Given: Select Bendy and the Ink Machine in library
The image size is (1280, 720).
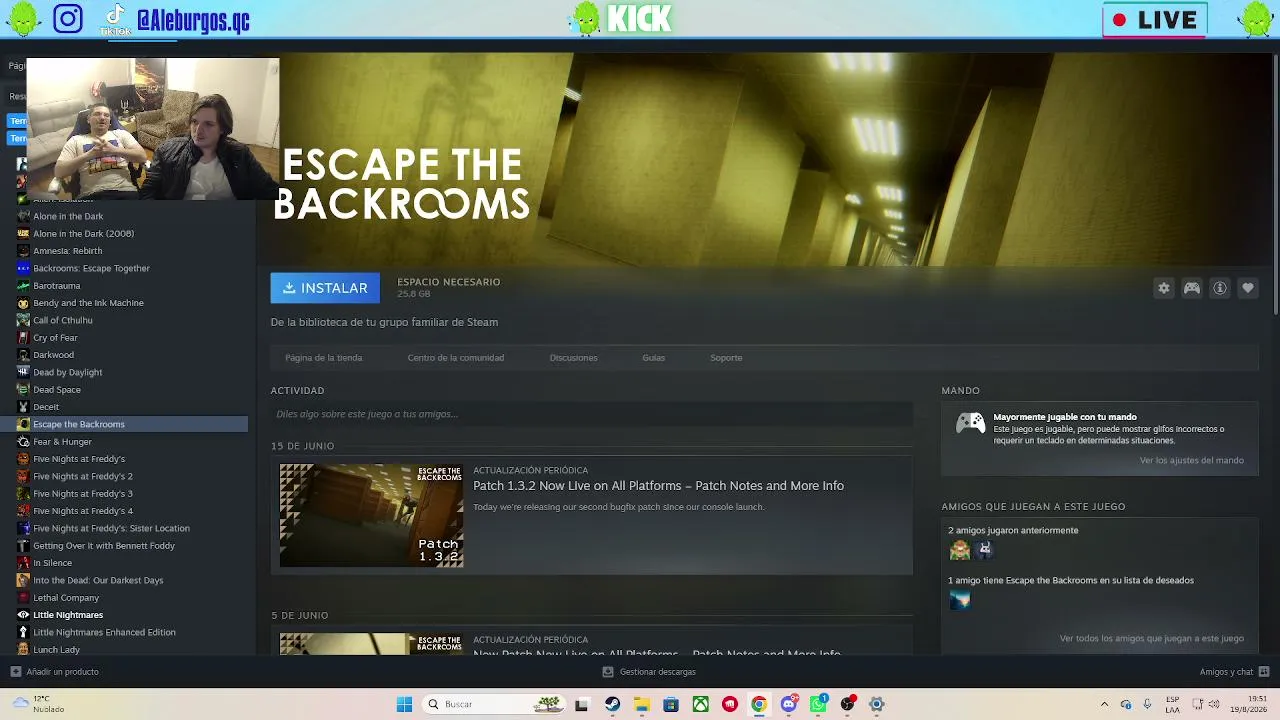Looking at the screenshot, I should 88,303.
